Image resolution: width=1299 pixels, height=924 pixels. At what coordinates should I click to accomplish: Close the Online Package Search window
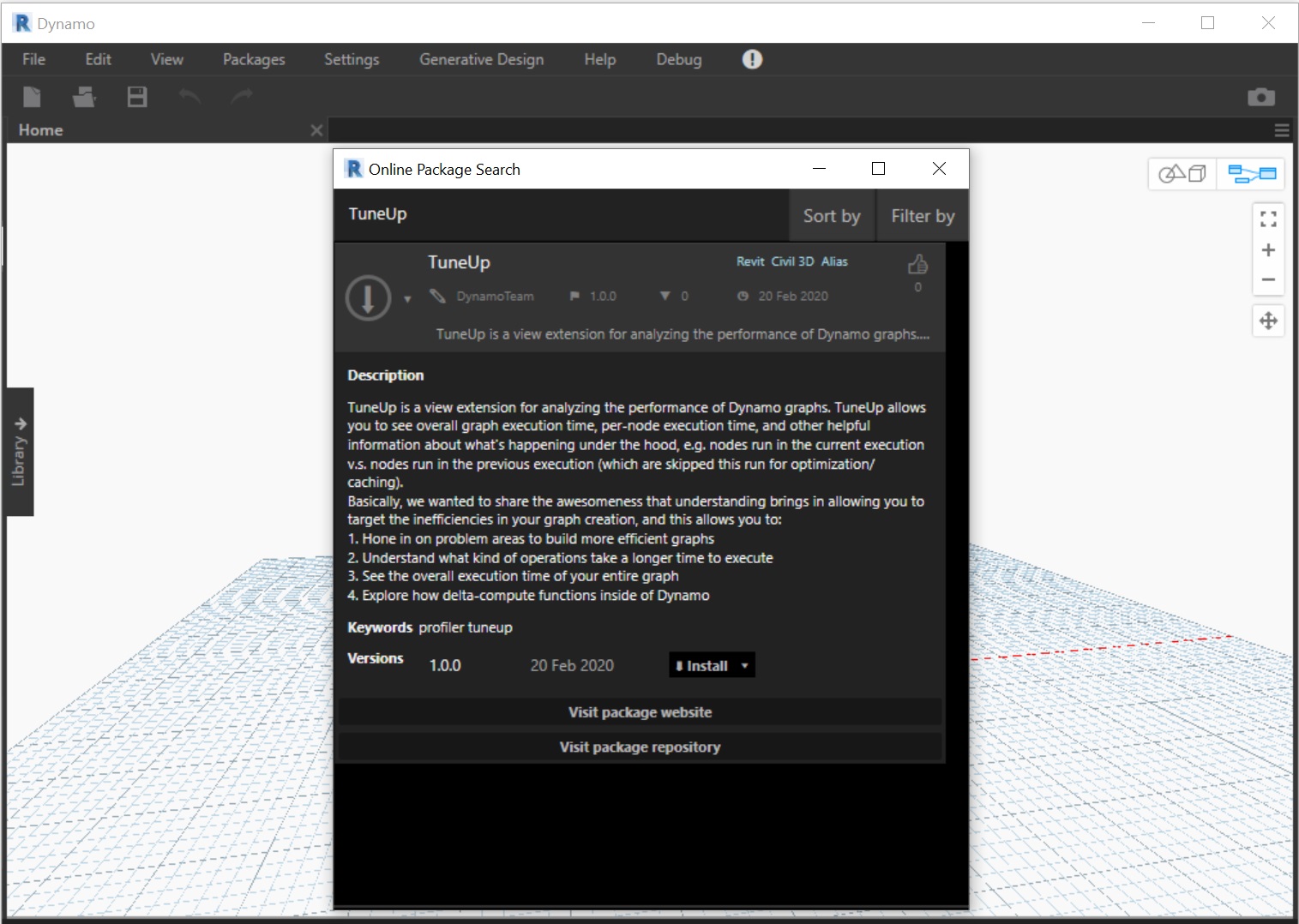(x=939, y=169)
